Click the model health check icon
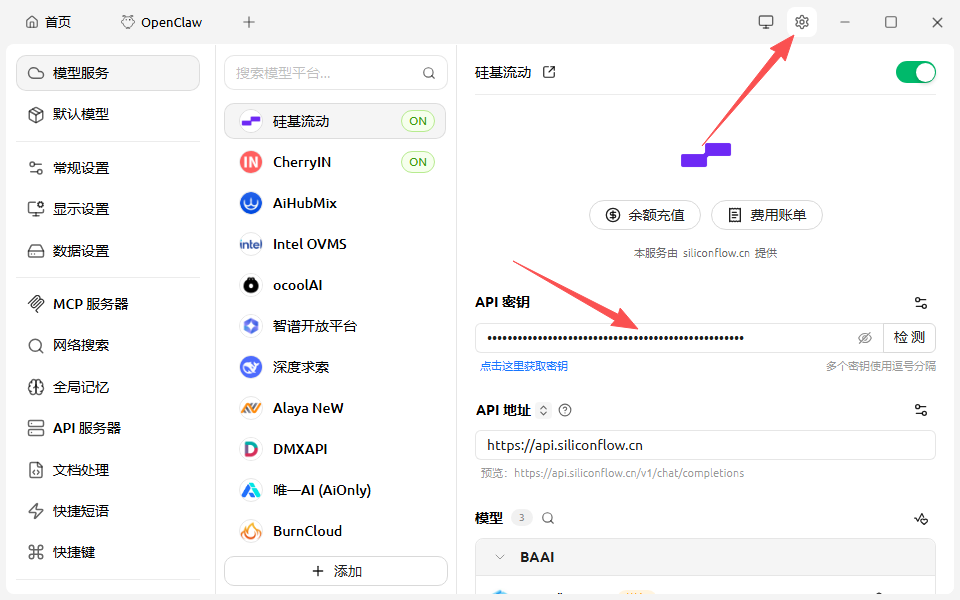 921,518
